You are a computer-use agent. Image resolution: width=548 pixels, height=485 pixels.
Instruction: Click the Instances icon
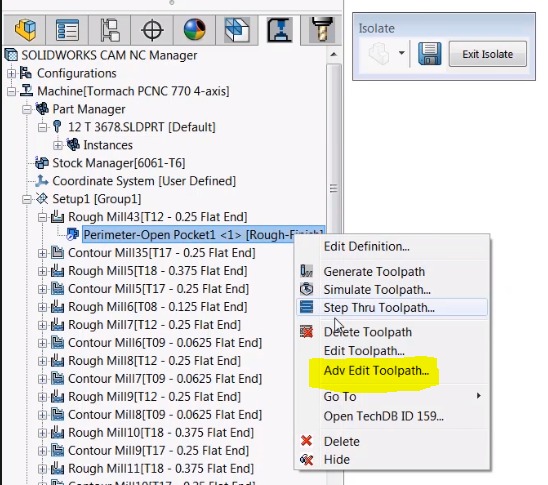[x=73, y=145]
